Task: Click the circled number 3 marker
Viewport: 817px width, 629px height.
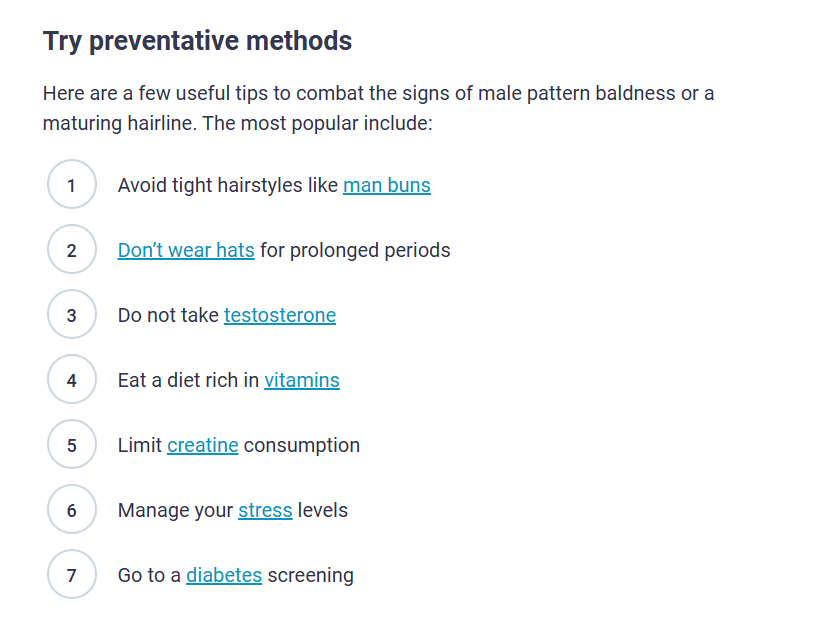Action: tap(72, 315)
